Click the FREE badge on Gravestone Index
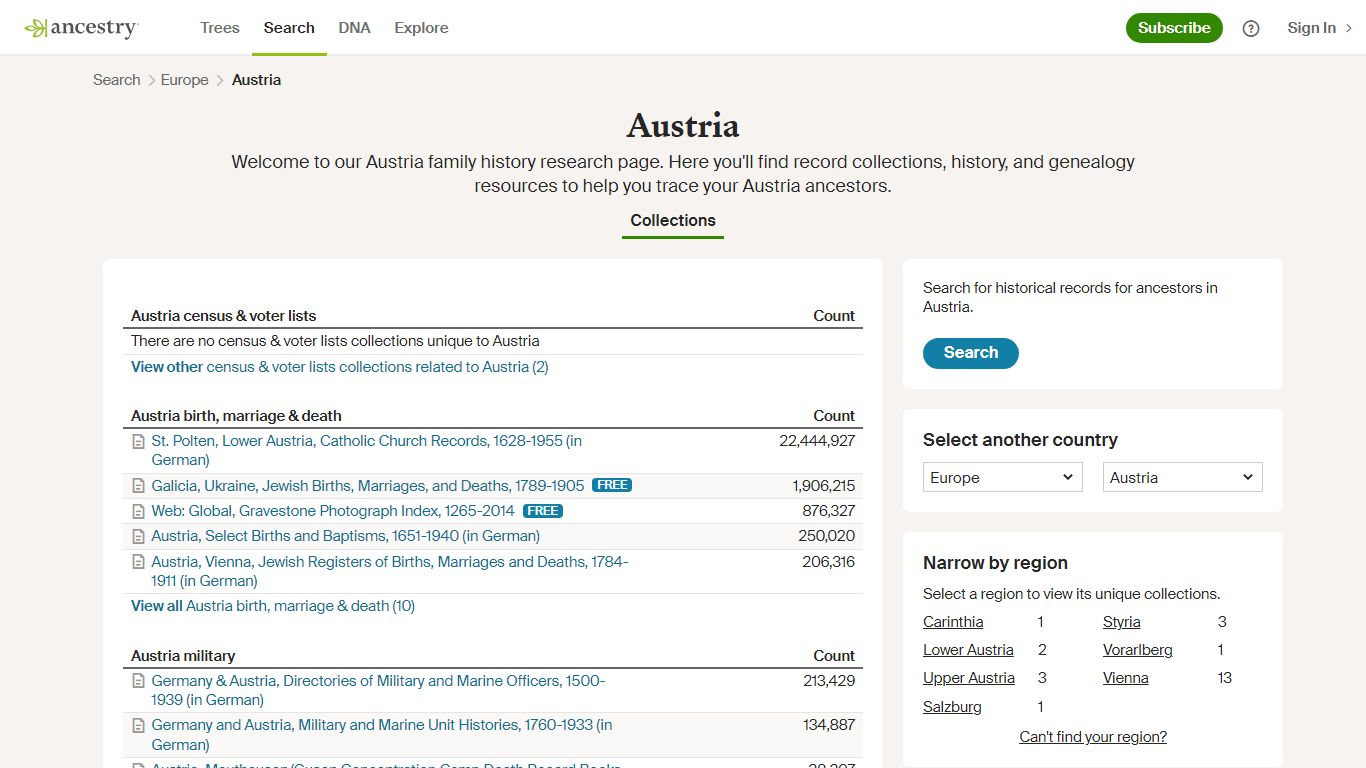Screen dimensions: 1366x768 [x=543, y=510]
